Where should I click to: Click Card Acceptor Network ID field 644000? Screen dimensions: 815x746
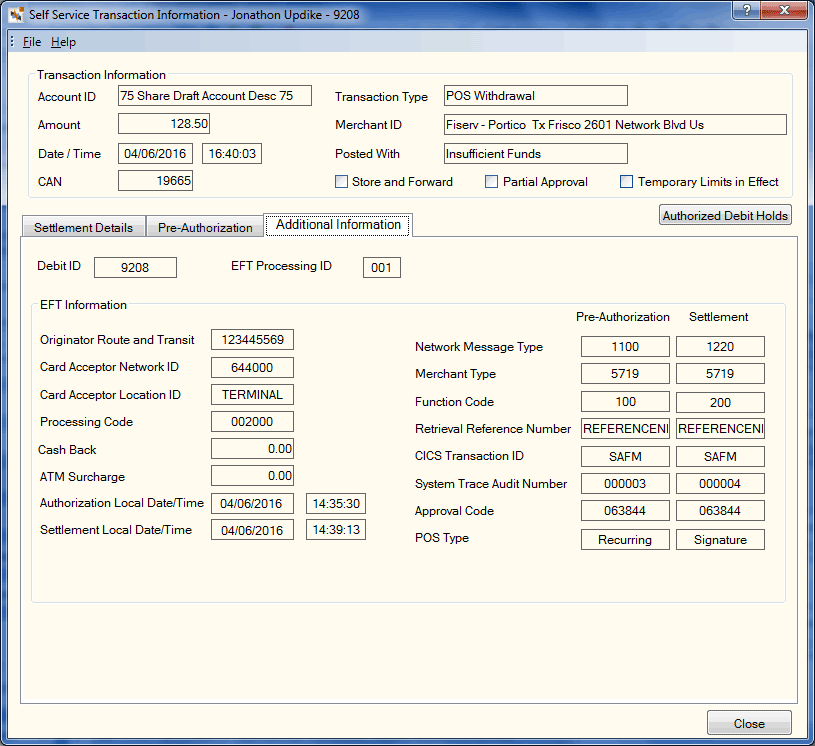(252, 368)
